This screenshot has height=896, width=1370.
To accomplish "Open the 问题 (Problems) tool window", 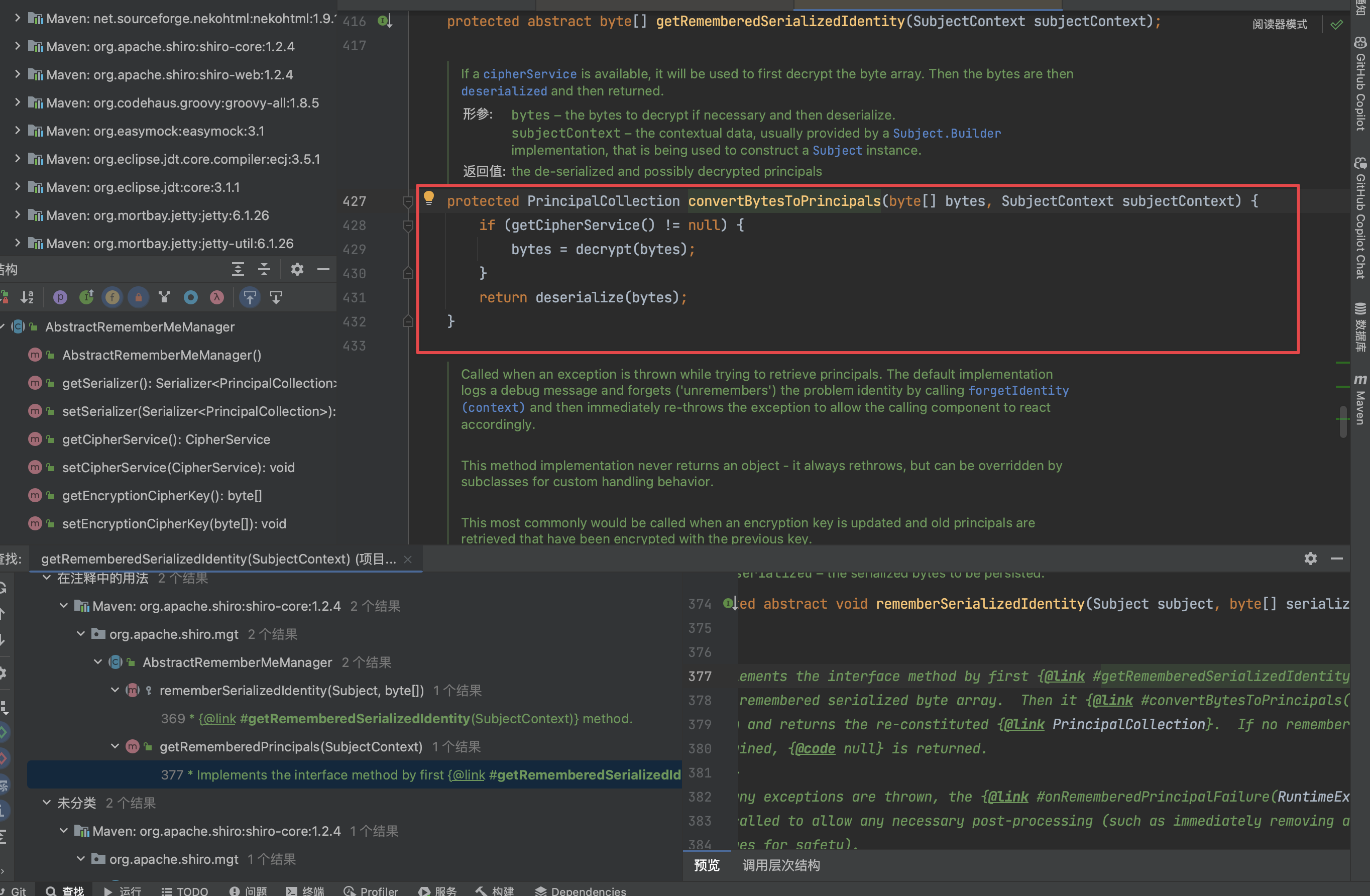I will click(x=248, y=890).
